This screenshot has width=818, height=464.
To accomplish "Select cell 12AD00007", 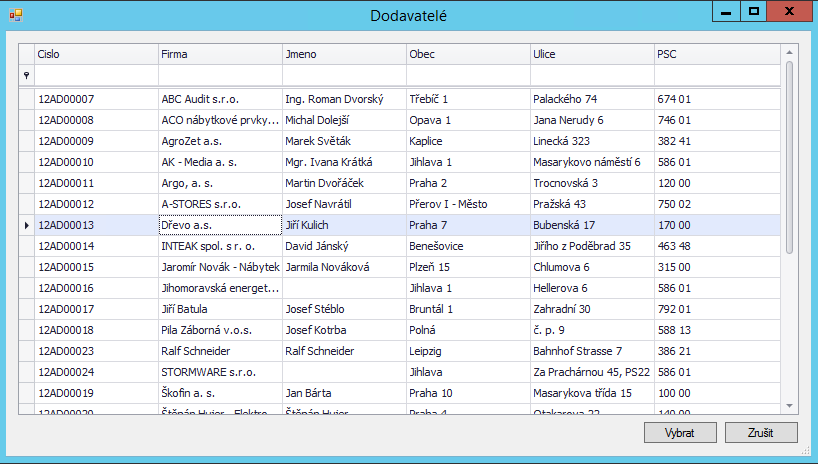I will (97, 99).
